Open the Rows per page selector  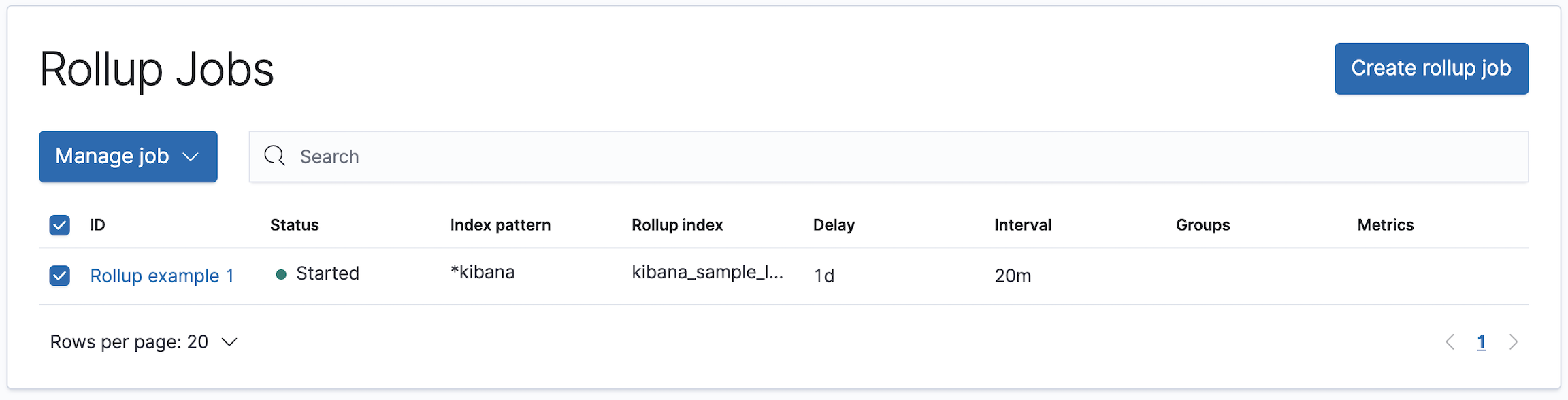tap(144, 342)
